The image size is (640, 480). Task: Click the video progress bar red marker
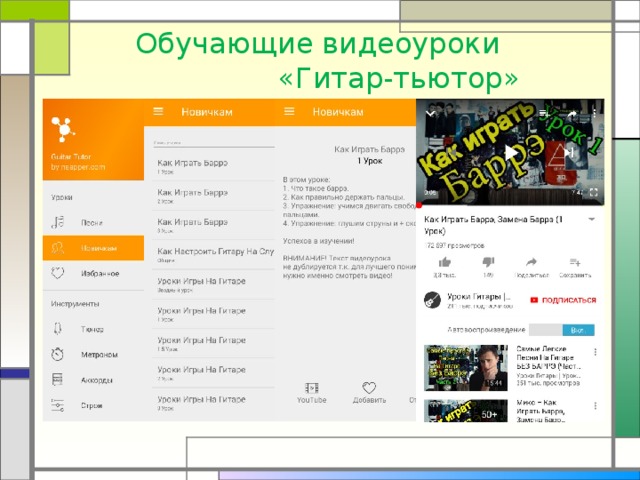(x=419, y=205)
